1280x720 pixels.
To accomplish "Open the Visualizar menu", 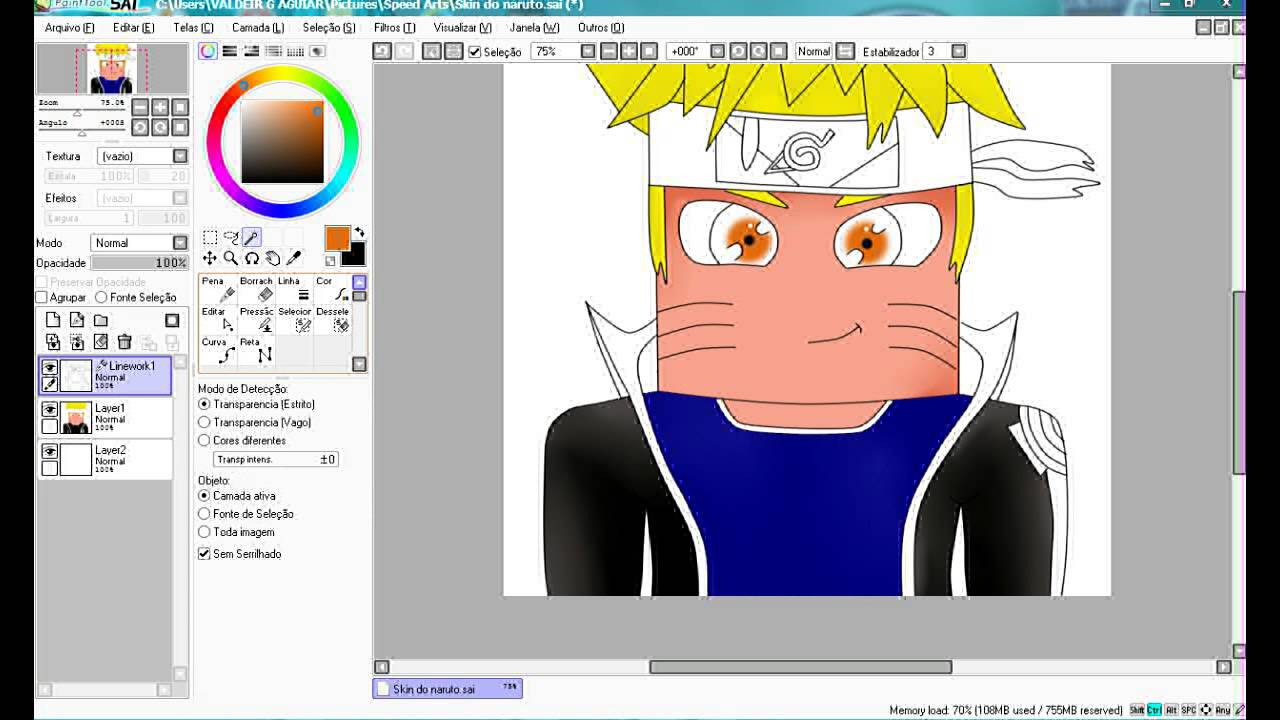I will [x=462, y=28].
